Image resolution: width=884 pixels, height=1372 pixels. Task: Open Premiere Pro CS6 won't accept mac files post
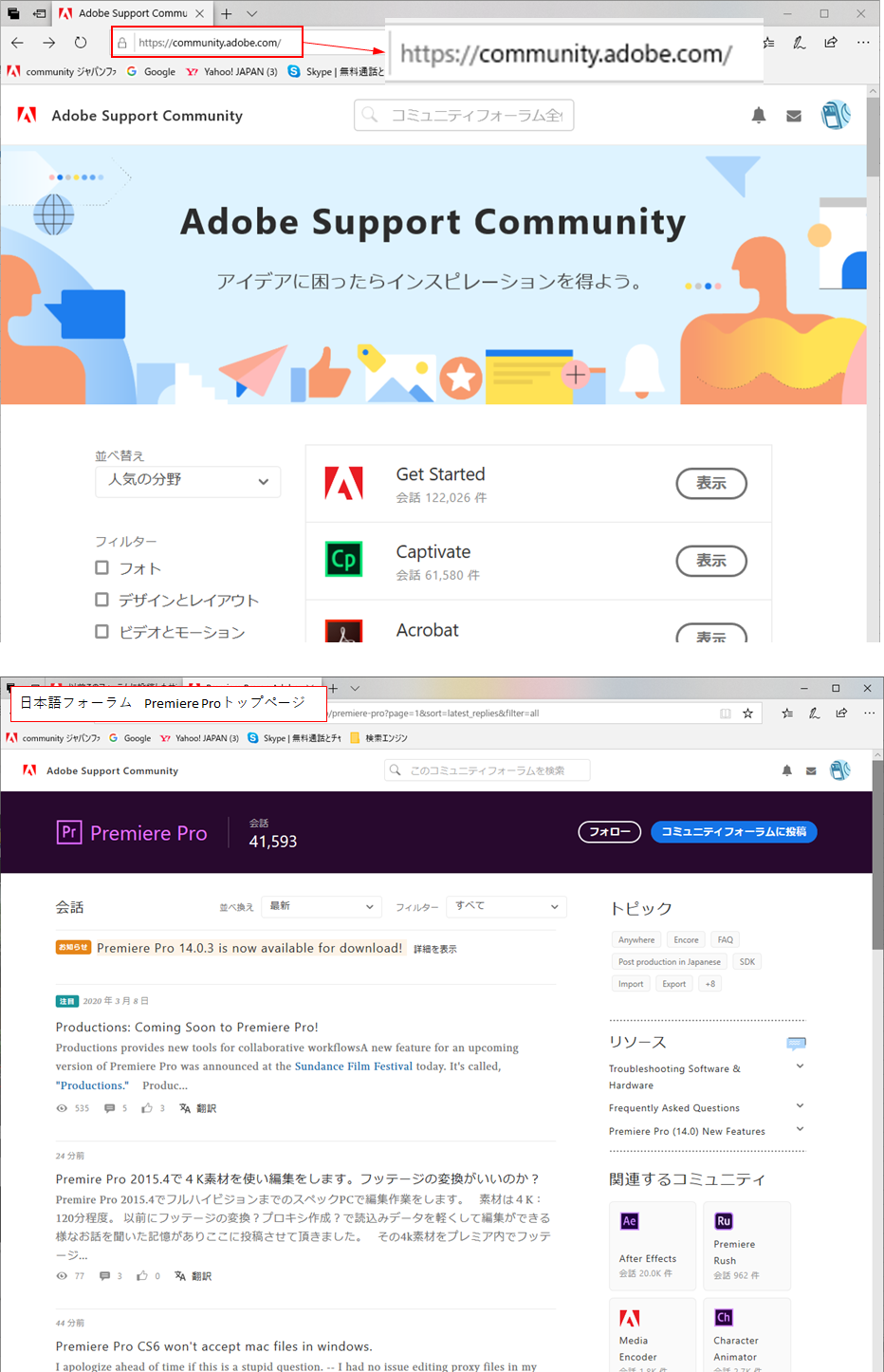[214, 1346]
